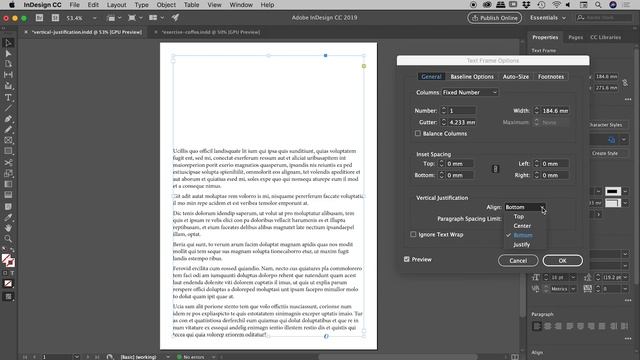Select the Content Collector tool
This screenshot has width=640, height=360.
pyautogui.click(x=8, y=86)
